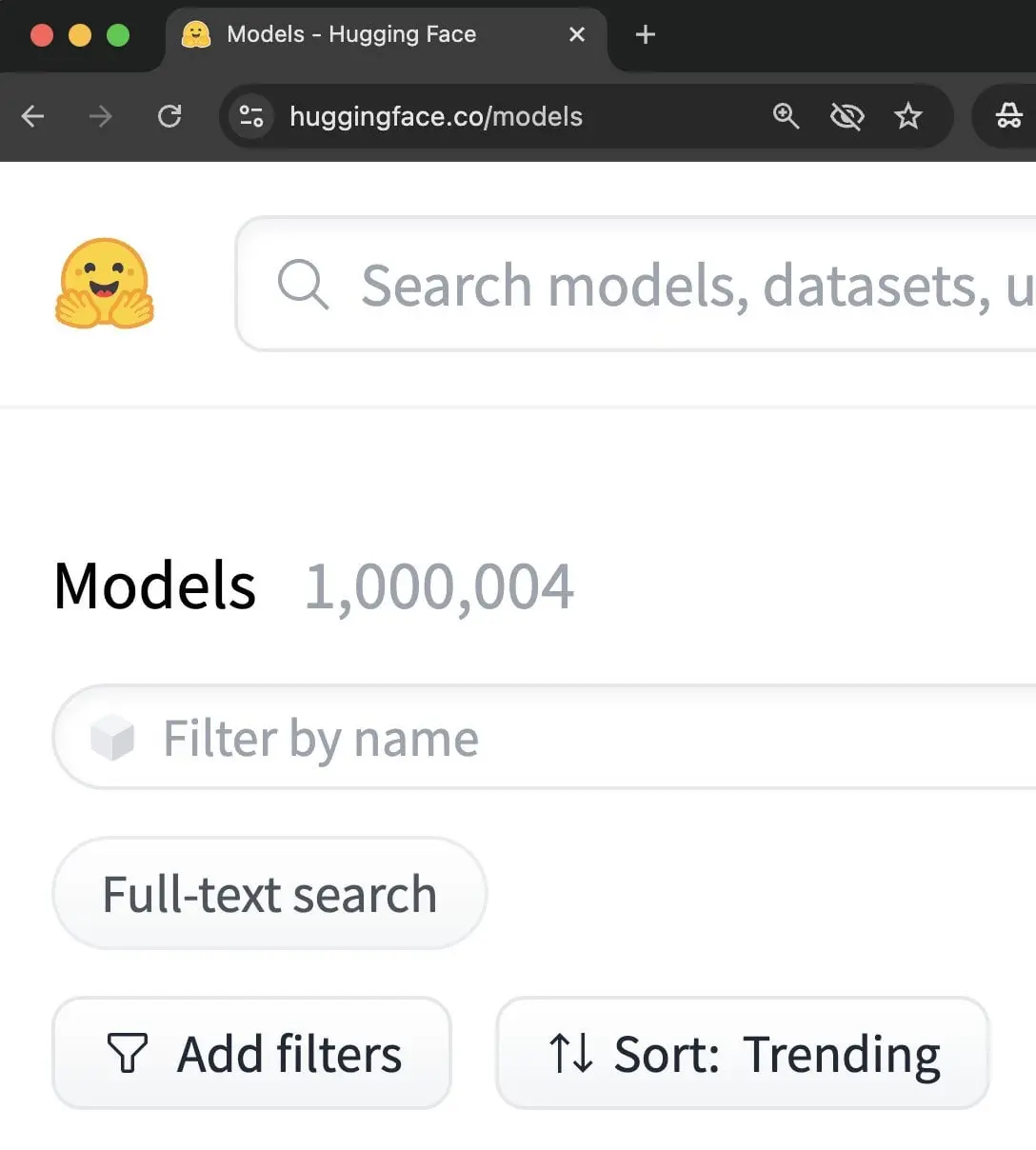
Task: Open the Sort: Trending dropdown
Action: pos(743,1053)
